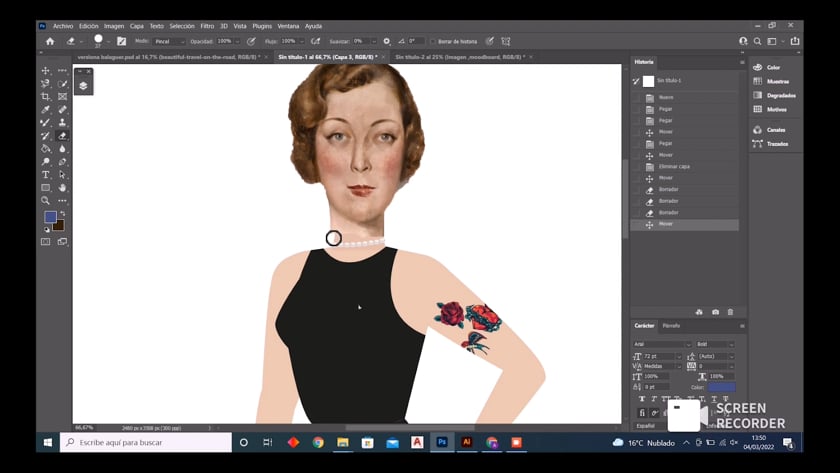Swap foreground and background colors

tap(63, 213)
